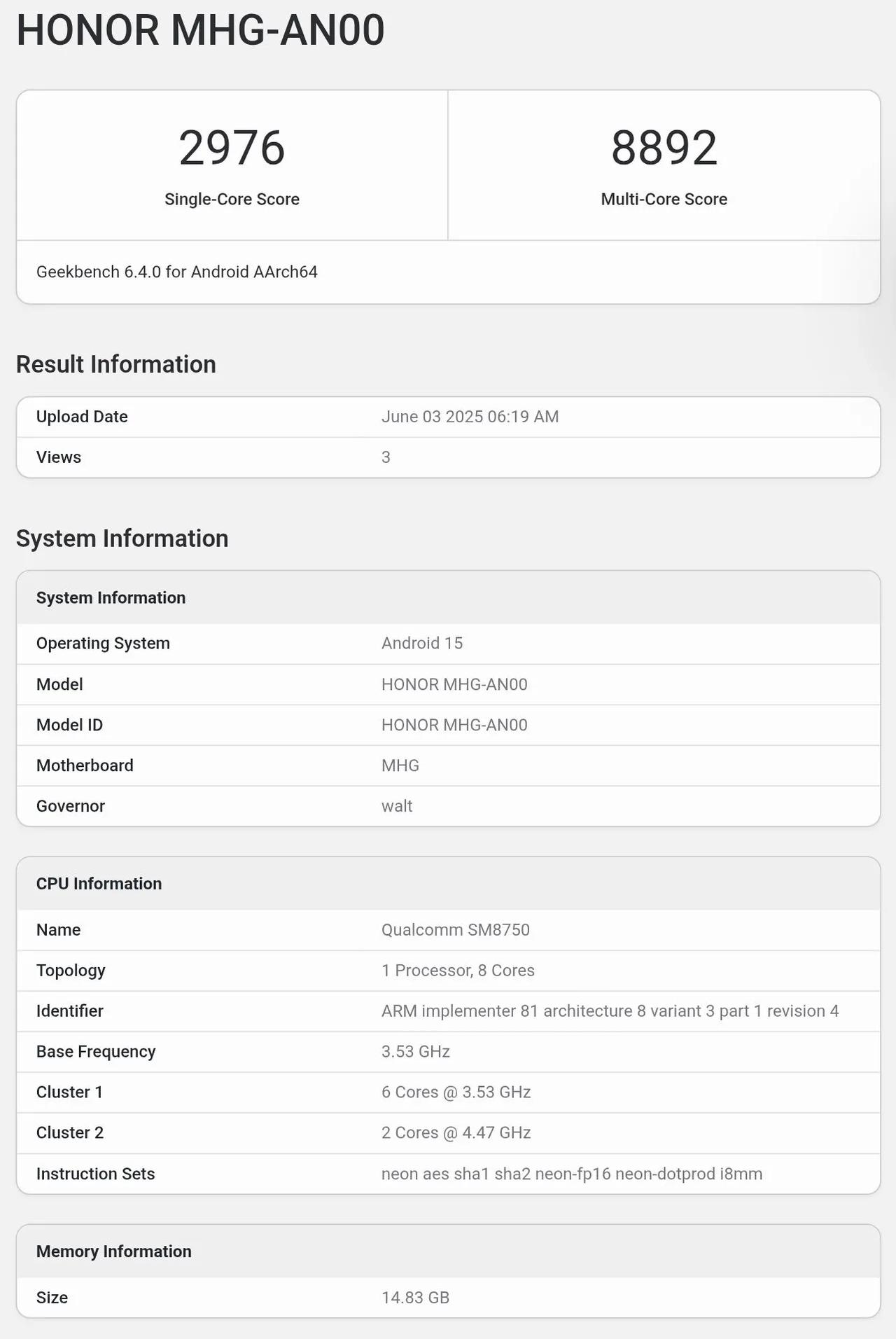The width and height of the screenshot is (896, 1339).
Task: Select the multi-core score 8892
Action: point(664,148)
